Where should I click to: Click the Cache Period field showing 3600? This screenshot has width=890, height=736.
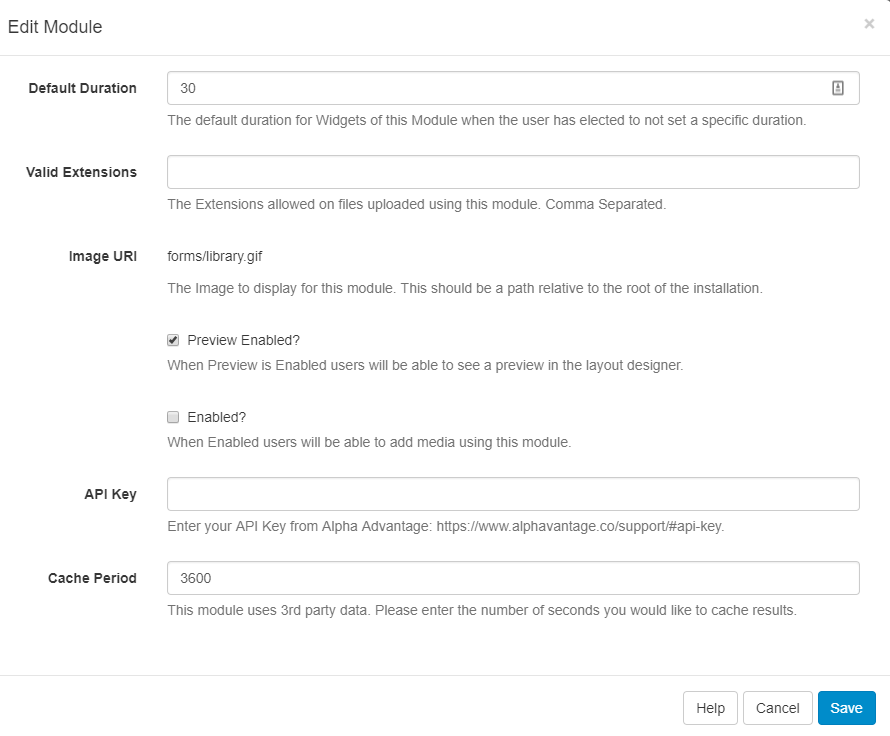(513, 578)
